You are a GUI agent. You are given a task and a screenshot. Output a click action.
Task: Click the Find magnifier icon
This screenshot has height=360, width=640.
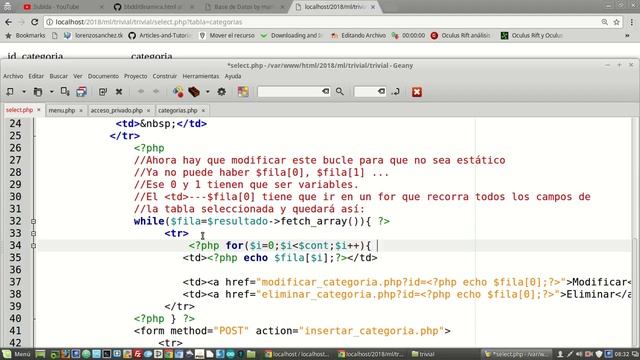tap(340, 92)
